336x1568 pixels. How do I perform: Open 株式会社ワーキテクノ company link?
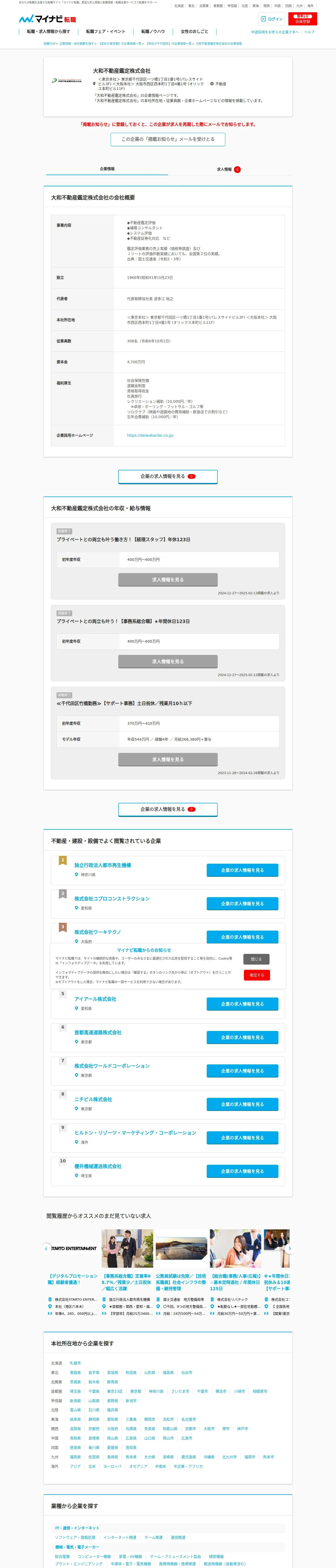click(x=98, y=932)
